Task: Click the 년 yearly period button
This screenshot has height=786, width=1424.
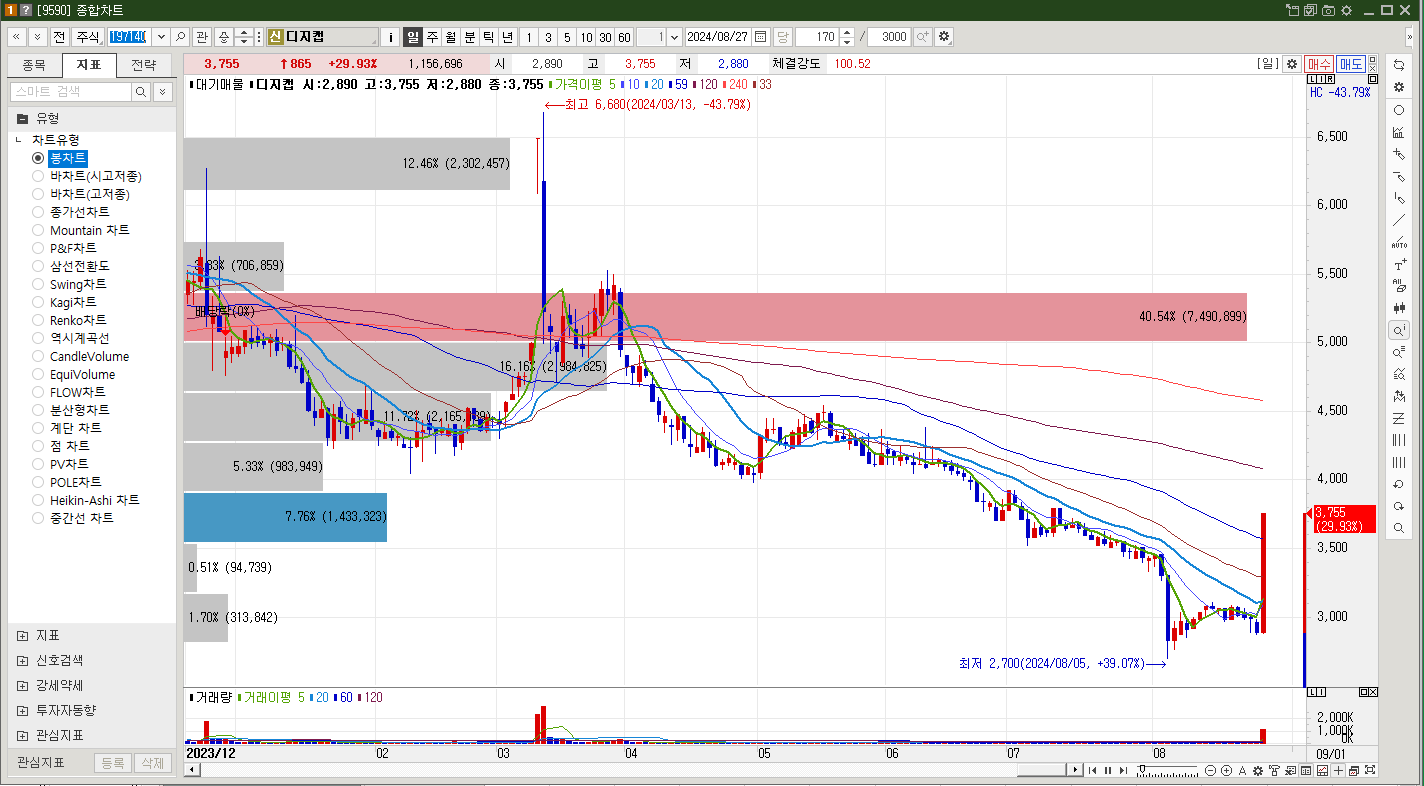Action: (x=507, y=37)
